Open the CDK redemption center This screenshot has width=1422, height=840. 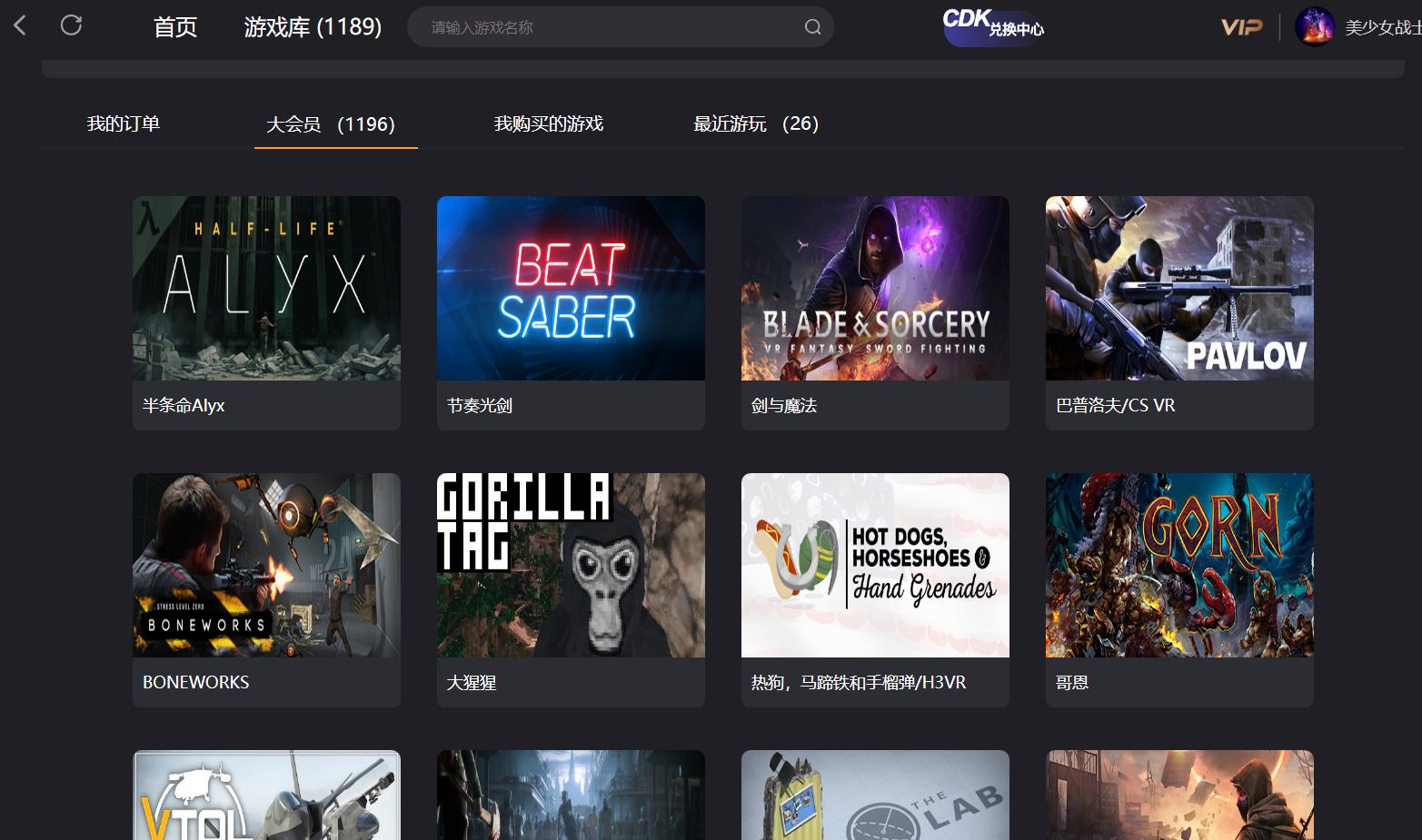(993, 26)
